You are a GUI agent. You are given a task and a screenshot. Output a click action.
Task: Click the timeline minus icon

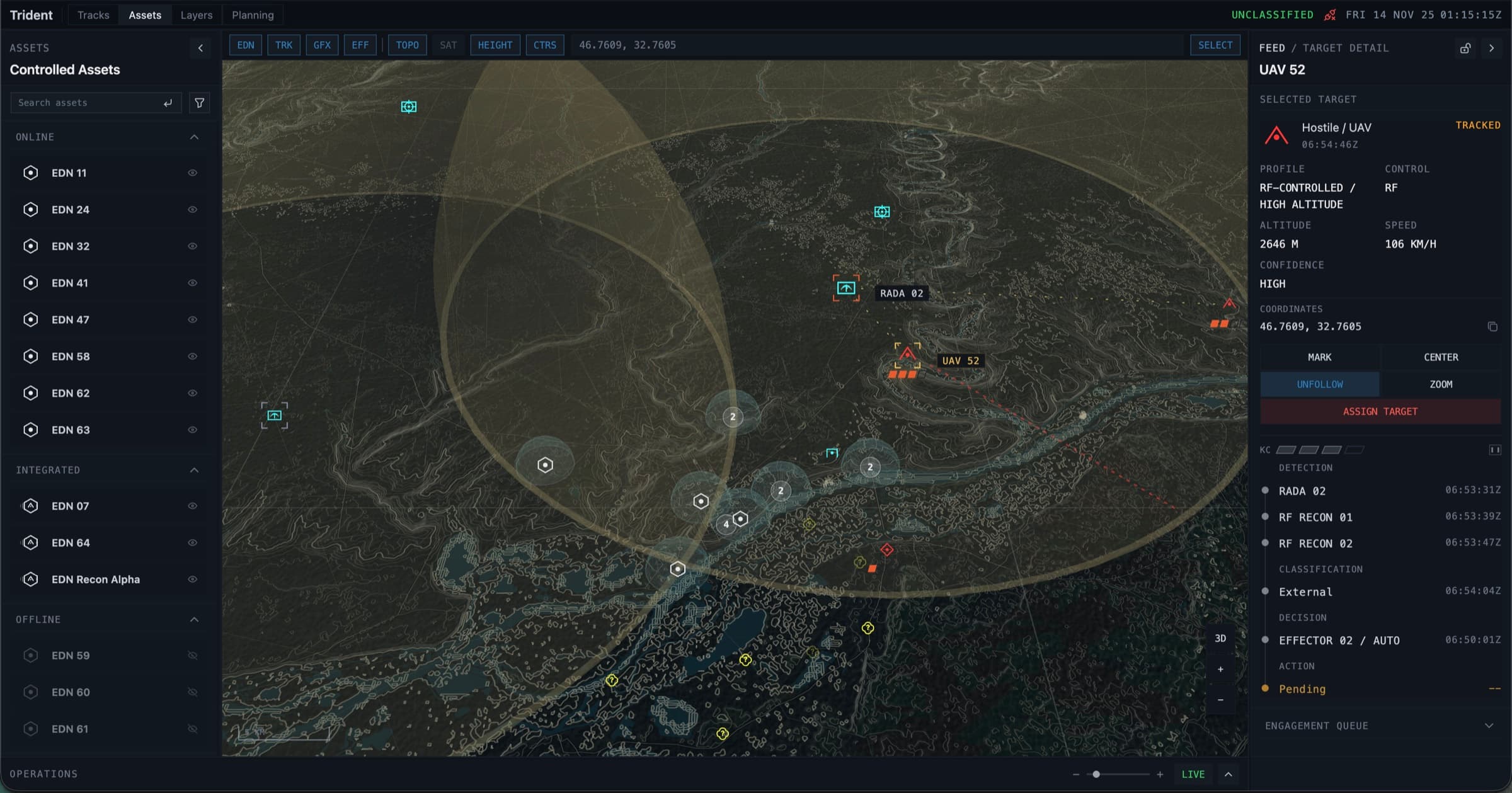(1076, 774)
